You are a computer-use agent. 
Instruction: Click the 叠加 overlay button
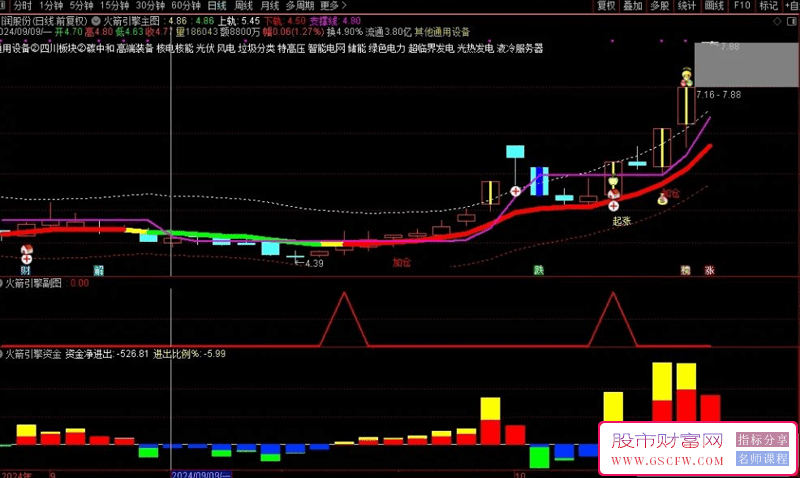[633, 6]
